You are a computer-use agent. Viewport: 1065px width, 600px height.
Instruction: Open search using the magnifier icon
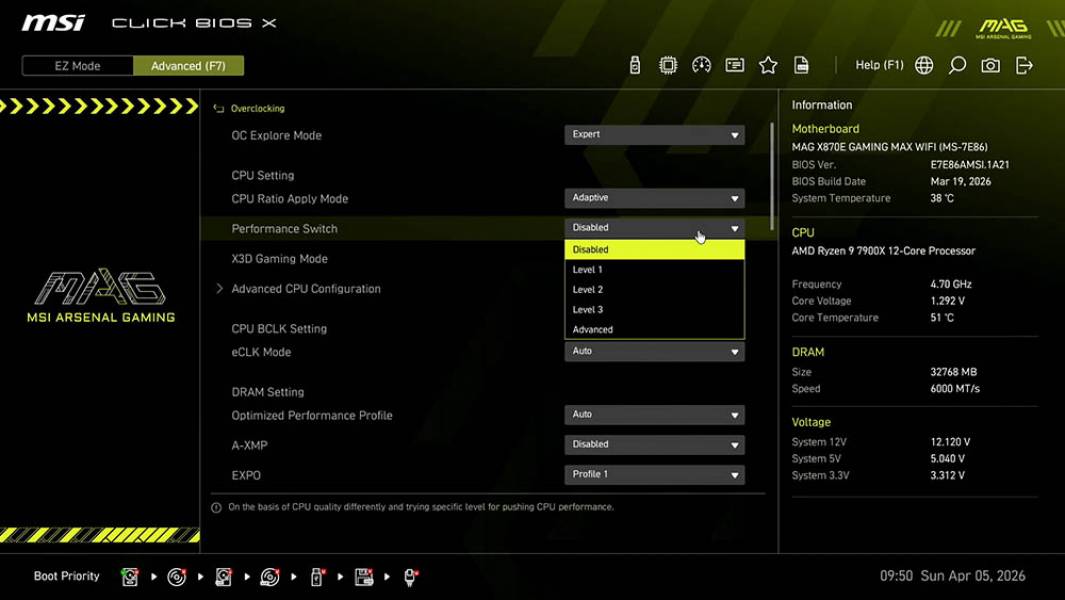tap(956, 64)
